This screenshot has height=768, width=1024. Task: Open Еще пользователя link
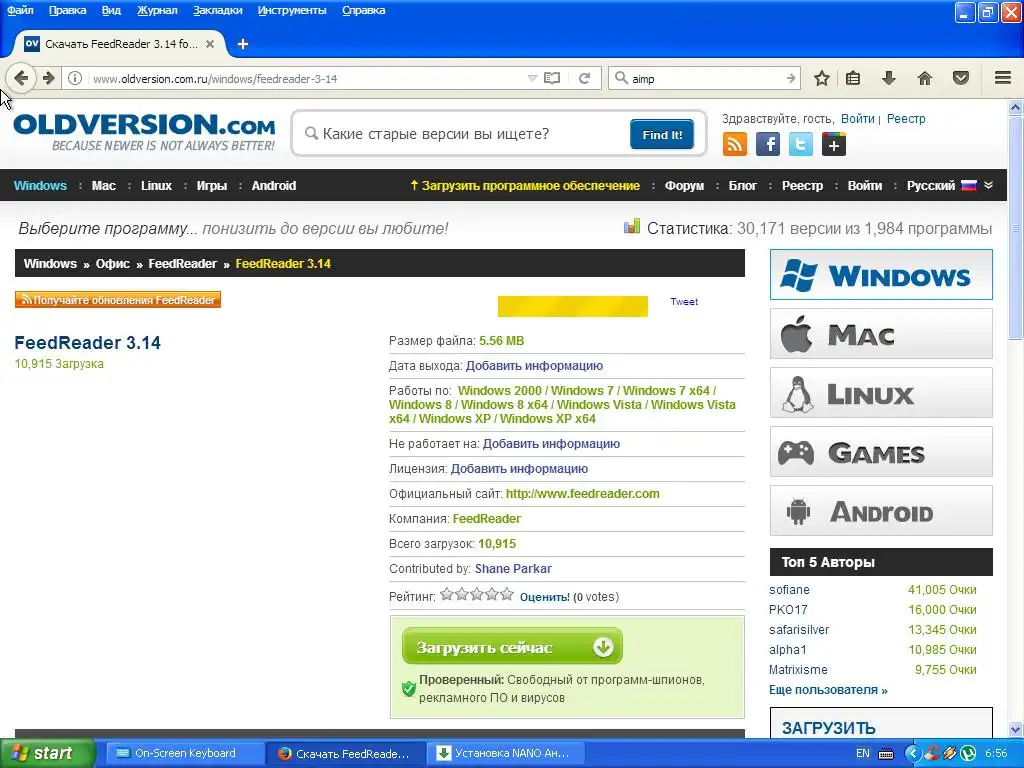828,690
